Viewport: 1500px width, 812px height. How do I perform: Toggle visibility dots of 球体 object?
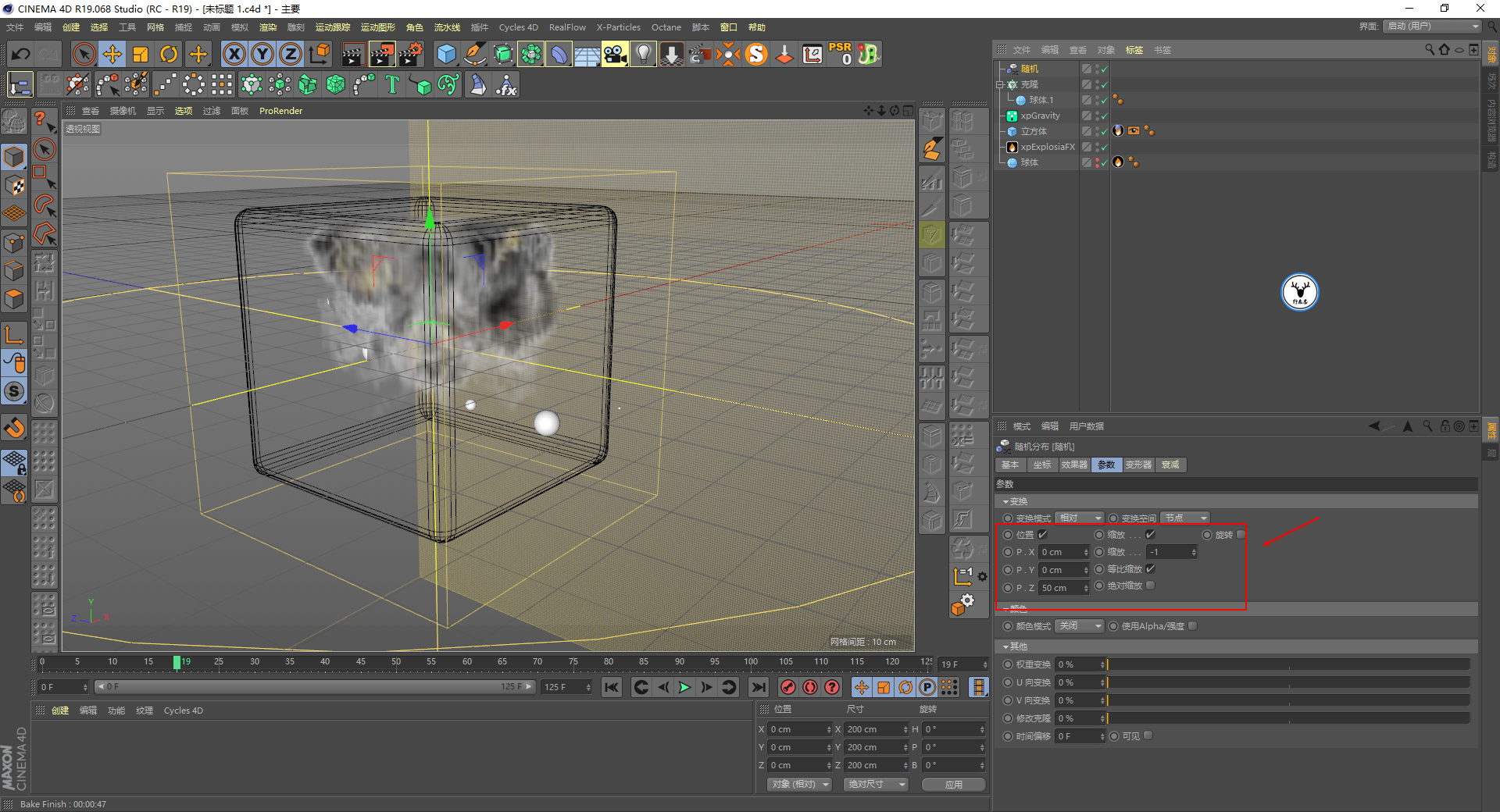coord(1098,162)
